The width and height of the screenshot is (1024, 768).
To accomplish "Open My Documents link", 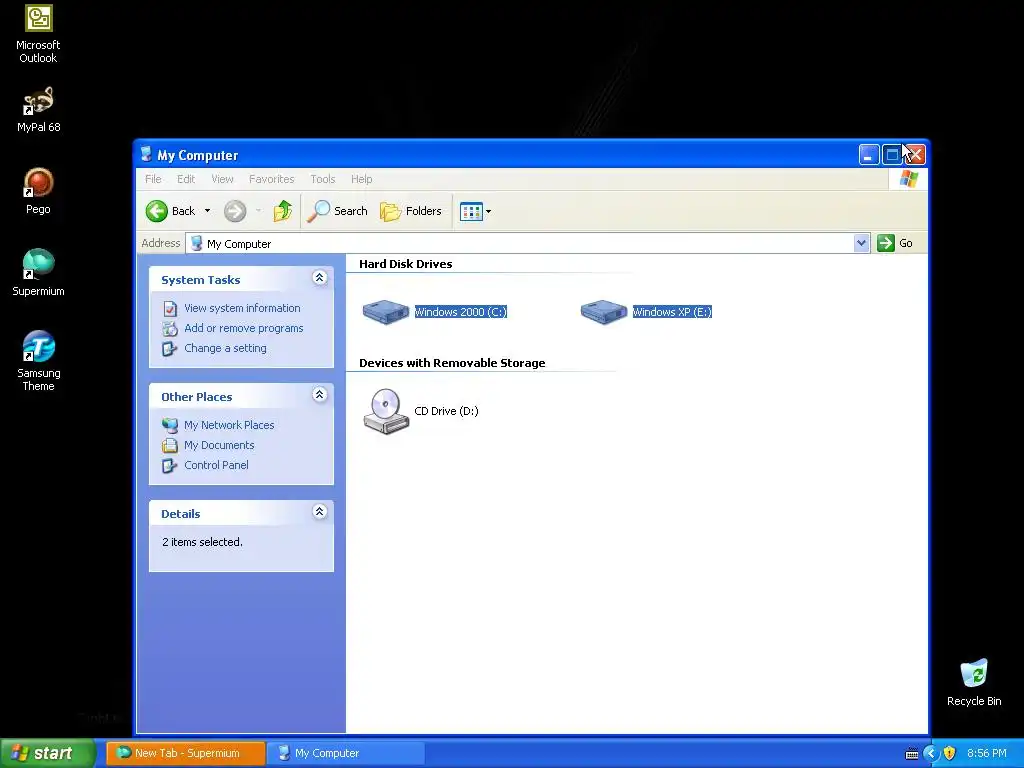I will coord(219,445).
